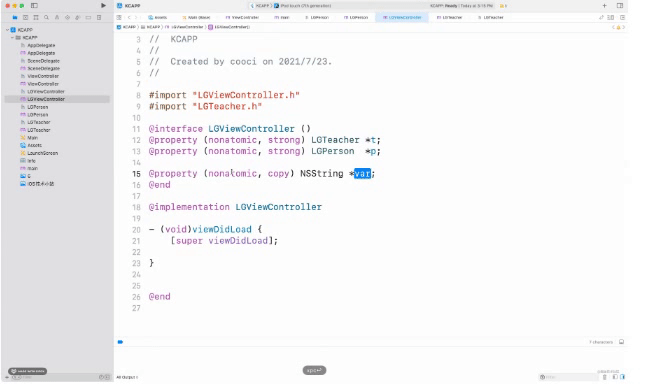650x384 pixels.
Task: Open the Breakpoint navigator
Action: tap(88, 17)
